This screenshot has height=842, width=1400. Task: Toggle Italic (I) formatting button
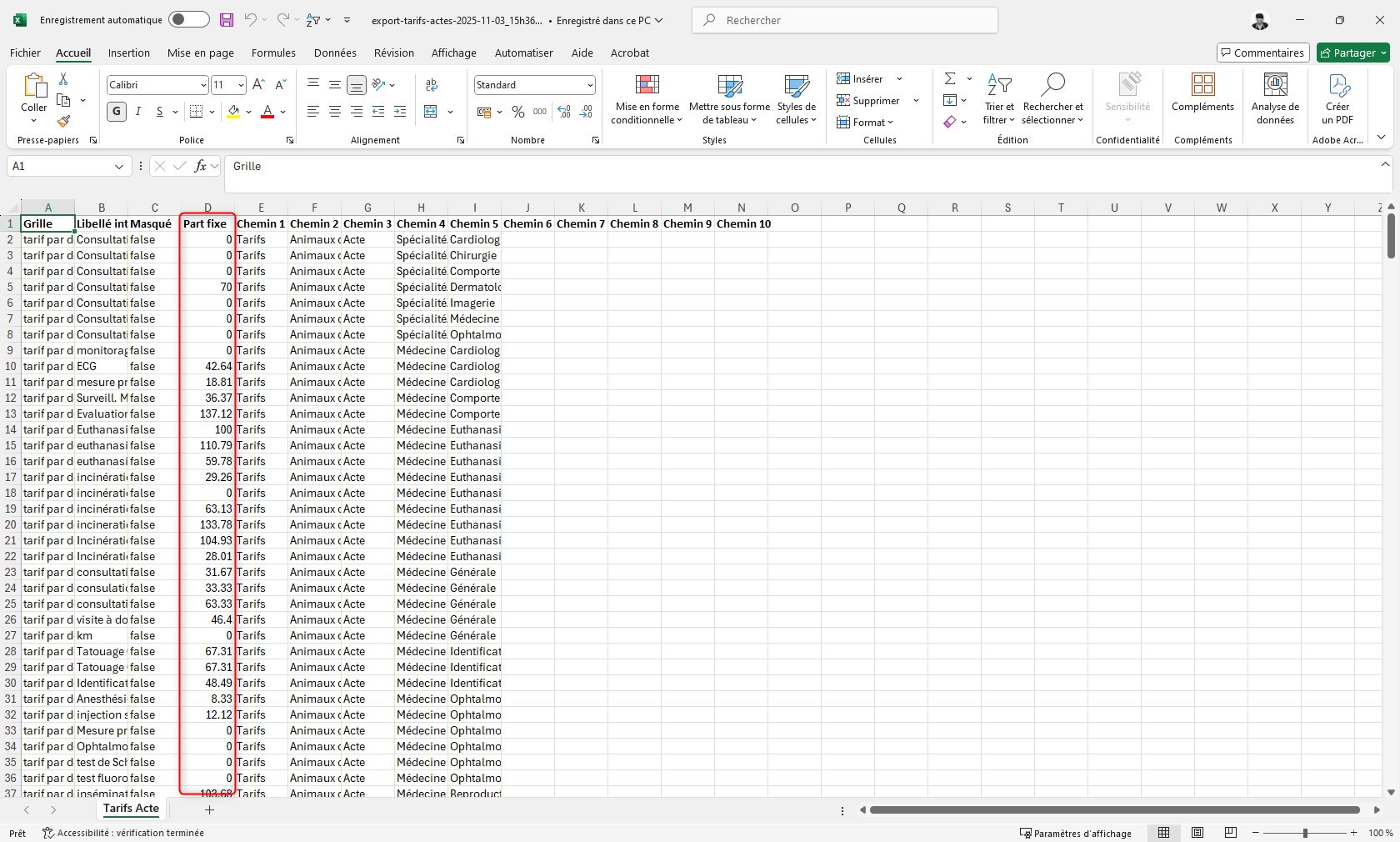coord(138,112)
